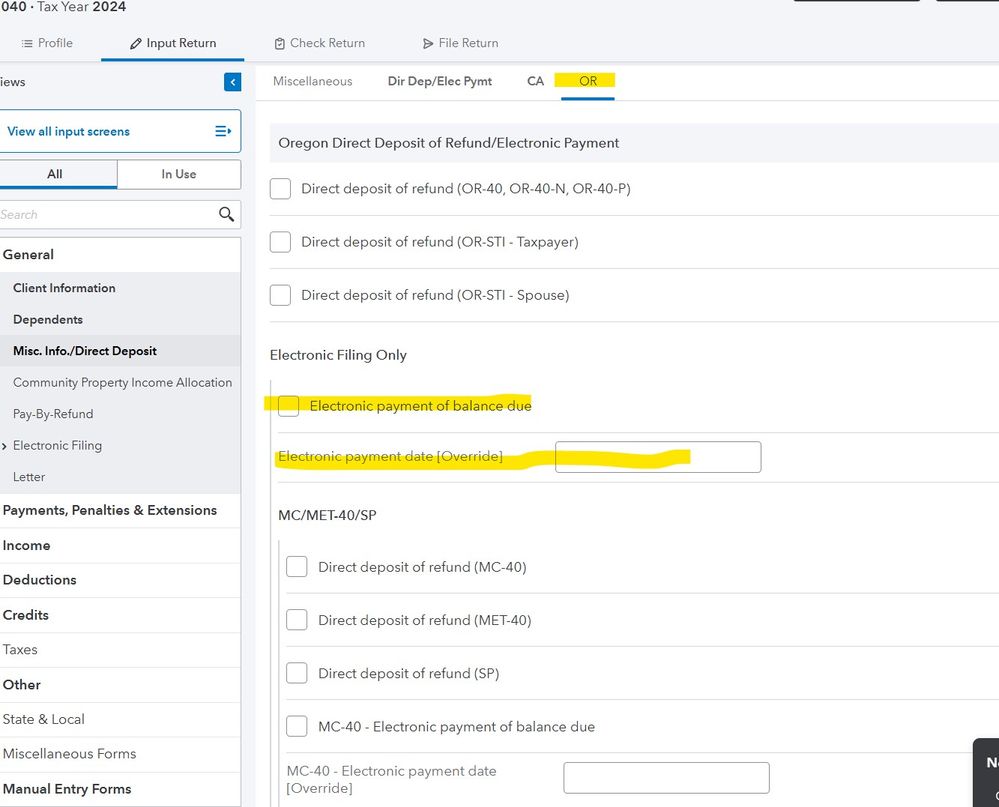Collapse the left sidebar with the blue chevron
999x807 pixels.
(232, 82)
